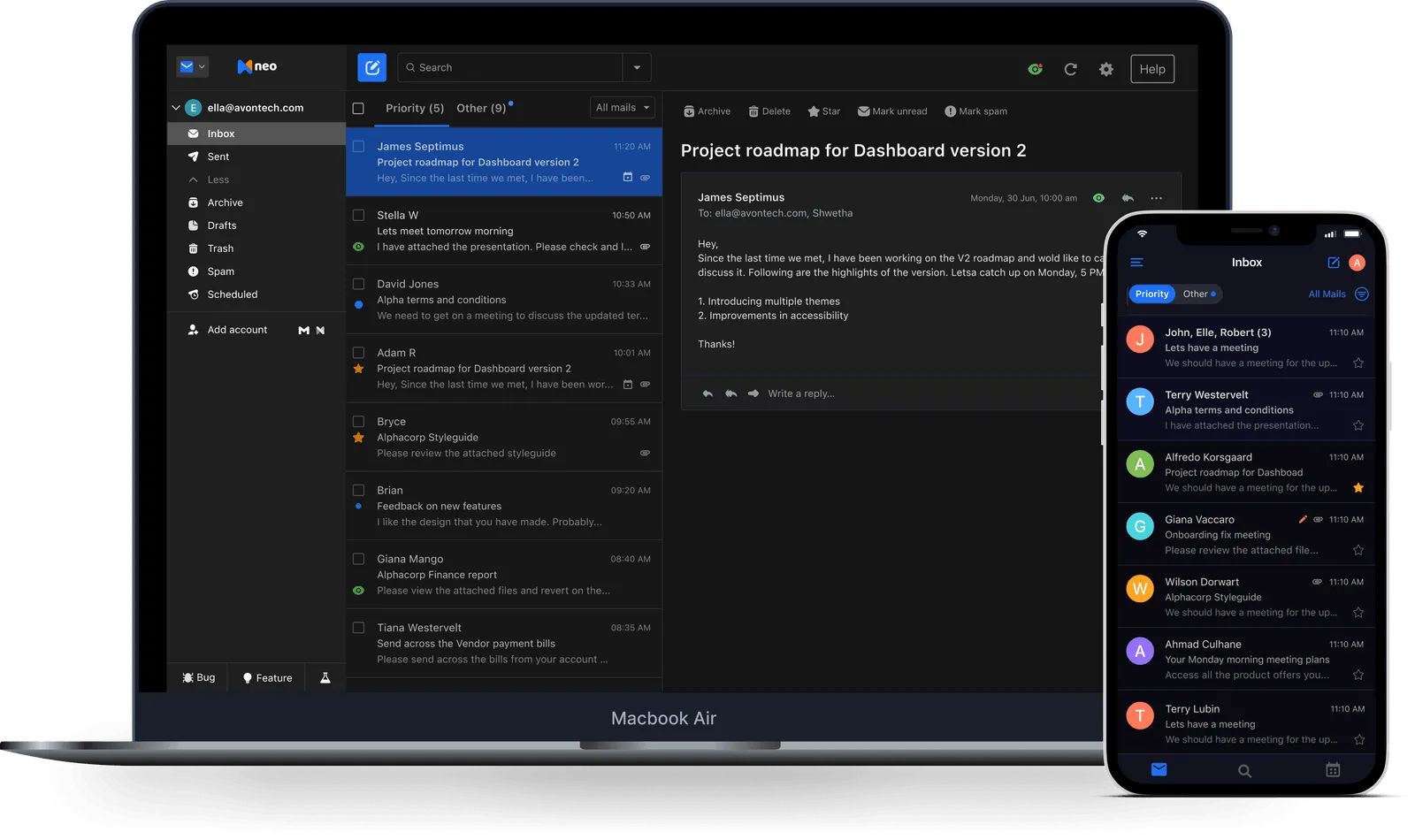Star the open email from toolbar
The image size is (1415, 840).
point(823,111)
